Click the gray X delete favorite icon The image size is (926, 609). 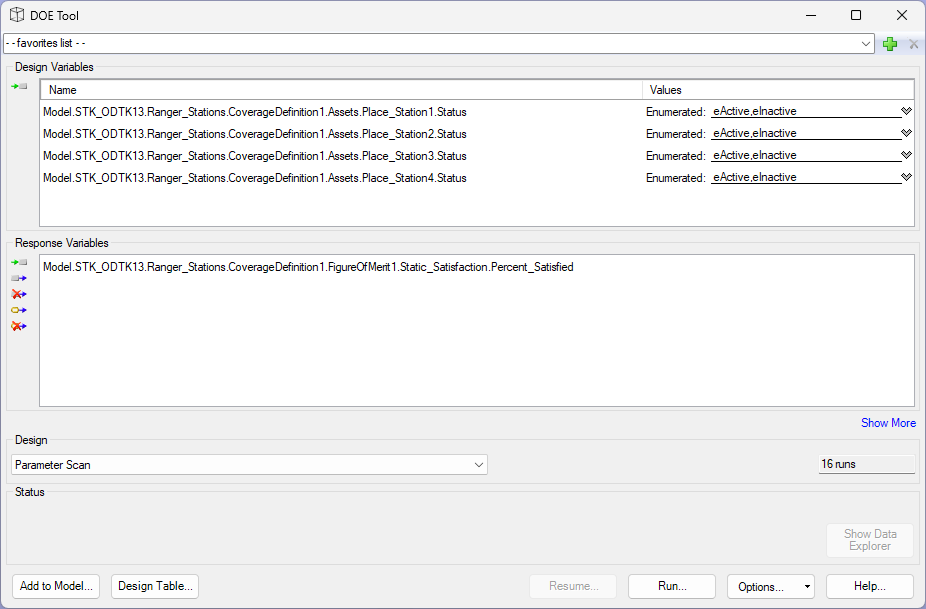click(x=913, y=44)
